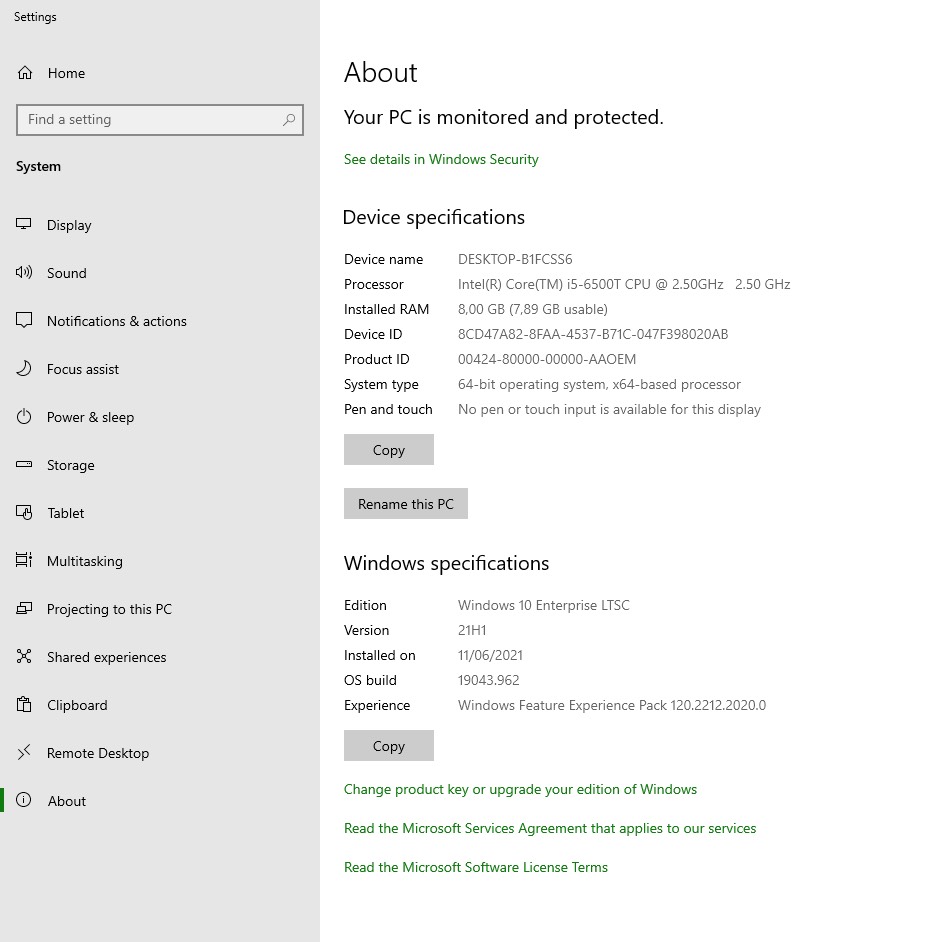
Task: Click the Power & sleep power icon
Action: (x=23, y=416)
